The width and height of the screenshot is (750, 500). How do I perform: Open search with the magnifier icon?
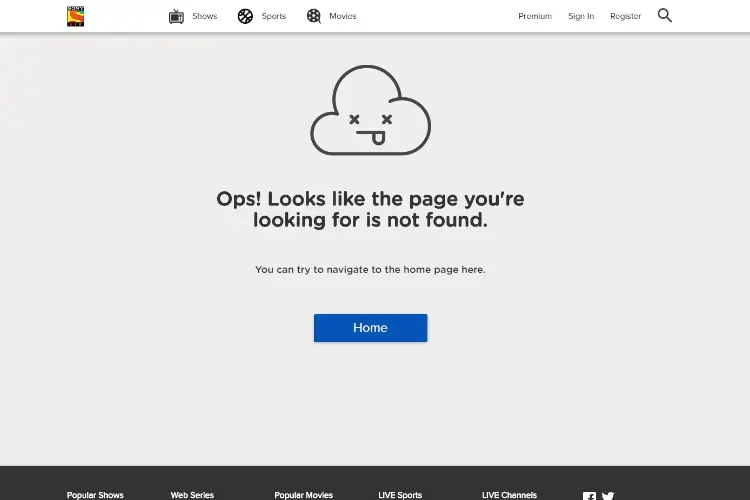[664, 15]
